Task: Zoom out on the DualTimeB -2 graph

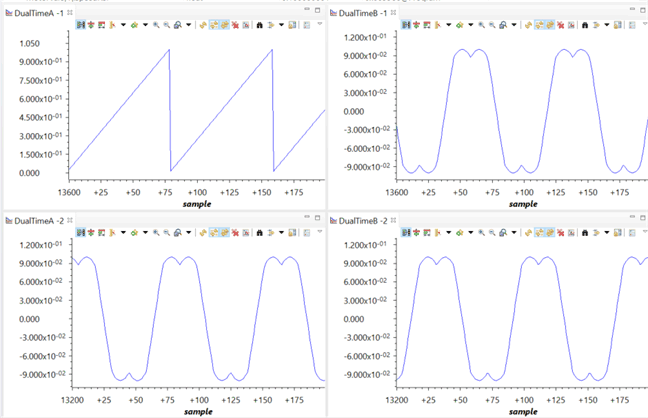Action: click(492, 233)
